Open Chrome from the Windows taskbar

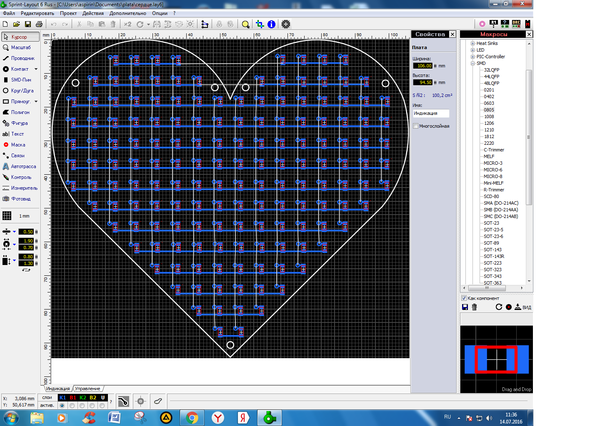tap(192, 417)
